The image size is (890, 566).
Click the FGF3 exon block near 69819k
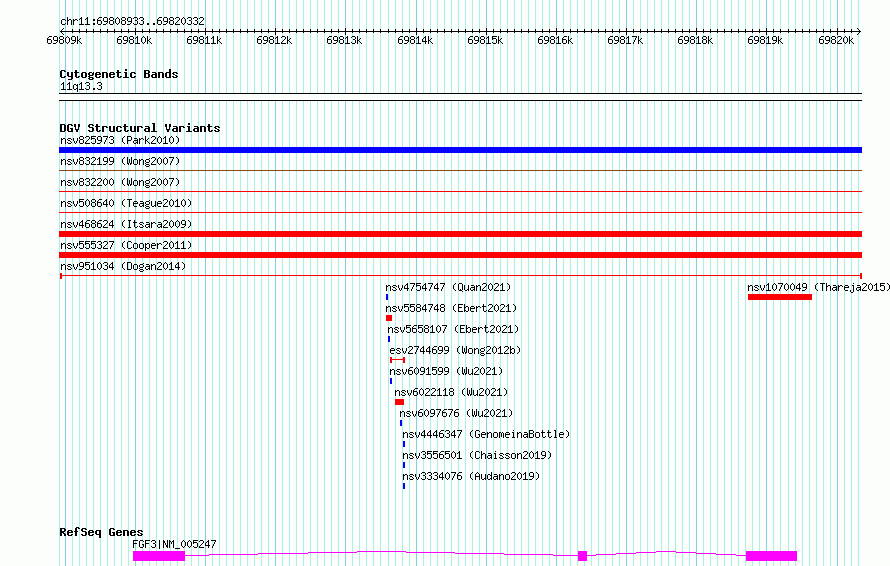pyautogui.click(x=771, y=556)
